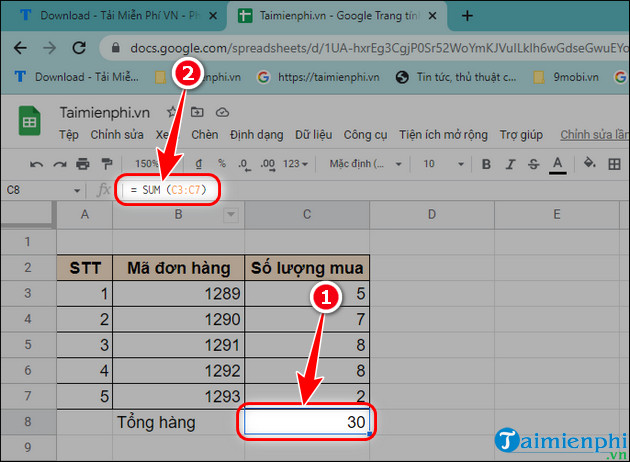Close the Taimienphi.vn Google Trang tính tab
This screenshot has height=462, width=630.
pos(432,16)
